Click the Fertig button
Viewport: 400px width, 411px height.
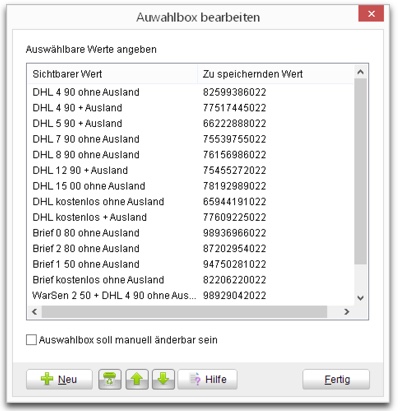(336, 379)
